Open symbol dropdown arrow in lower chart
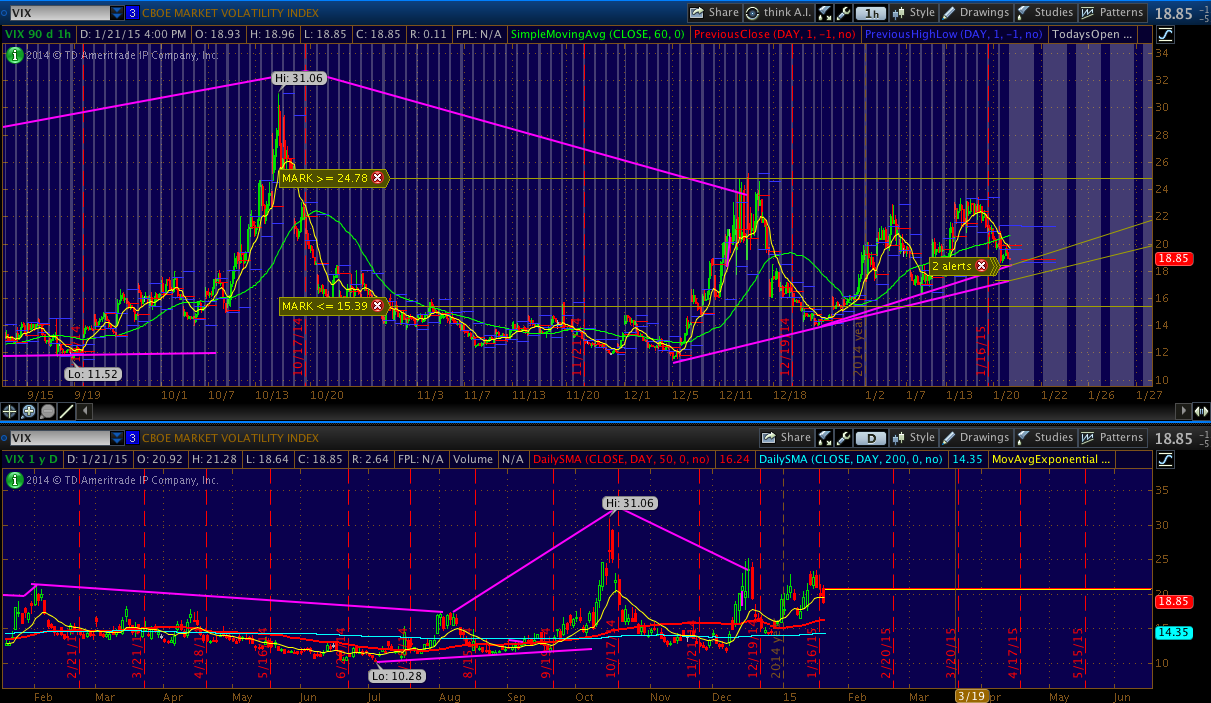The image size is (1211, 703). (117, 438)
